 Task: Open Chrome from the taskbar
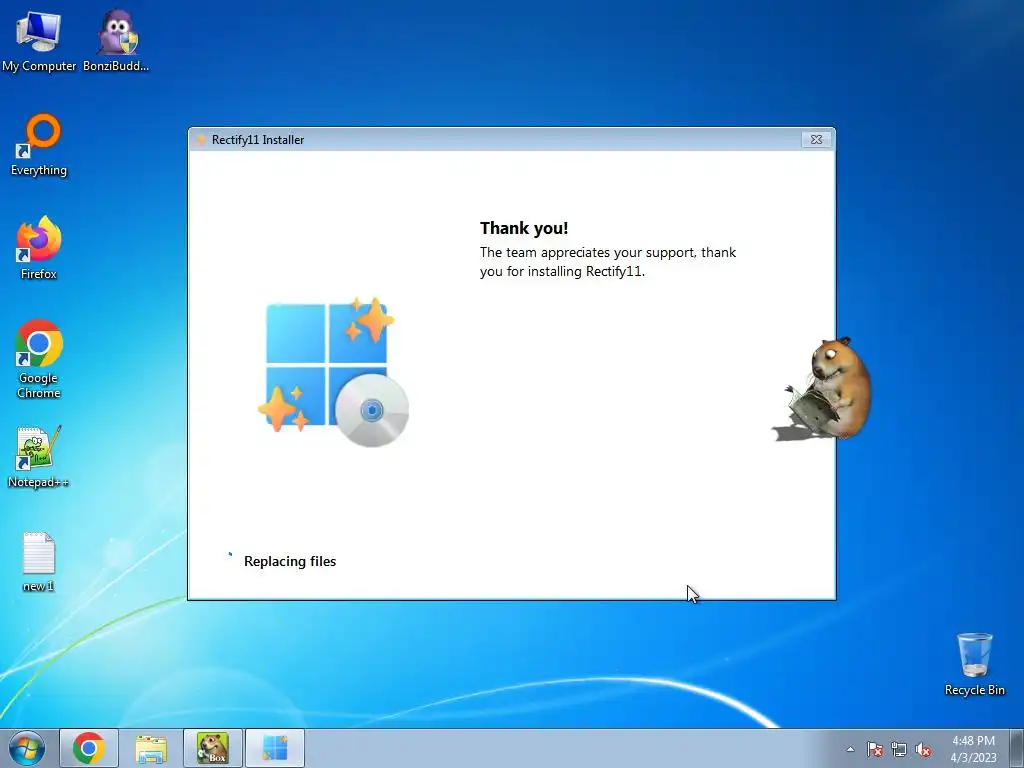tap(89, 748)
